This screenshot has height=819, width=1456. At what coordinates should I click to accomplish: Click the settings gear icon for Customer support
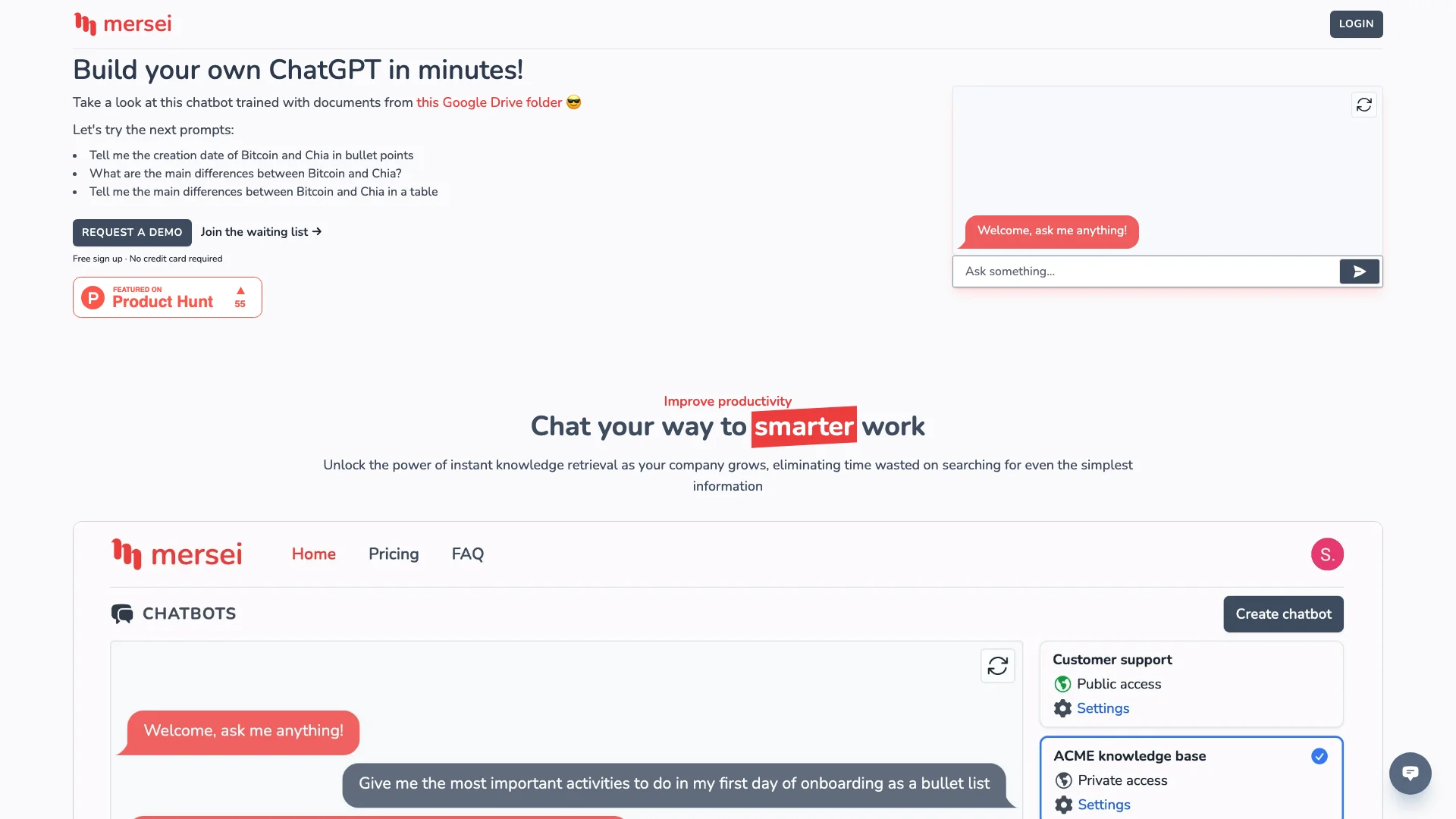(x=1062, y=708)
